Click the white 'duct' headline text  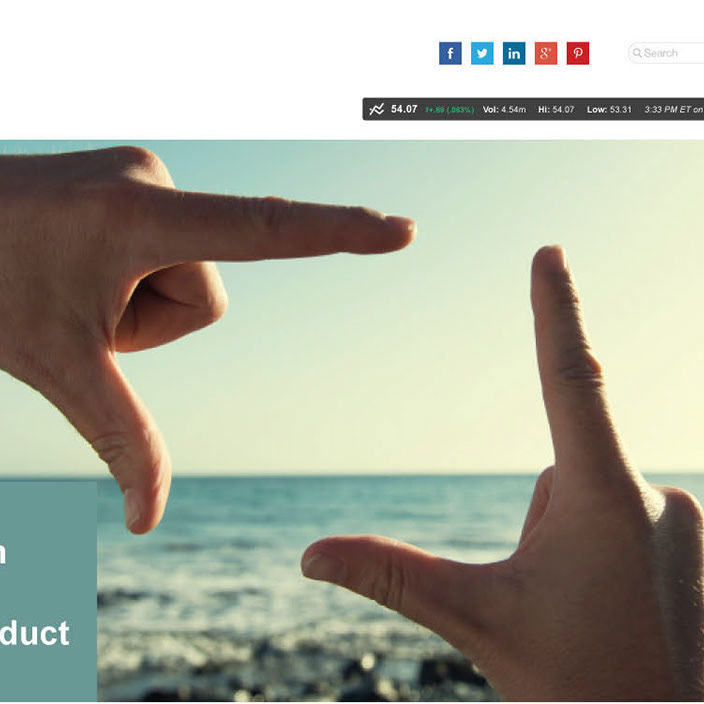[x=35, y=633]
